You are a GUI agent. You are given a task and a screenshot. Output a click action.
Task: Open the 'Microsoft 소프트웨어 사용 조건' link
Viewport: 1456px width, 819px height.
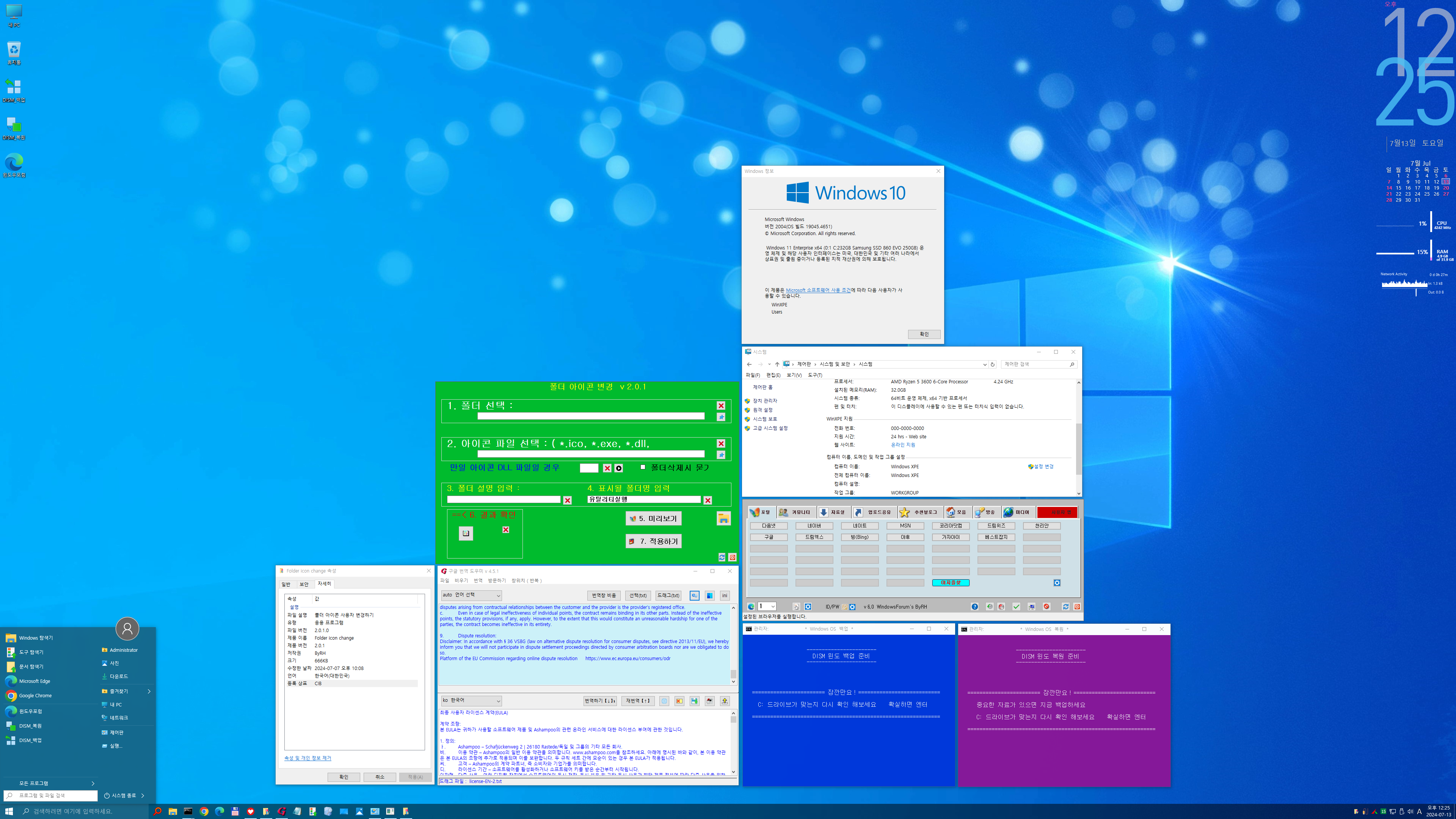[818, 290]
